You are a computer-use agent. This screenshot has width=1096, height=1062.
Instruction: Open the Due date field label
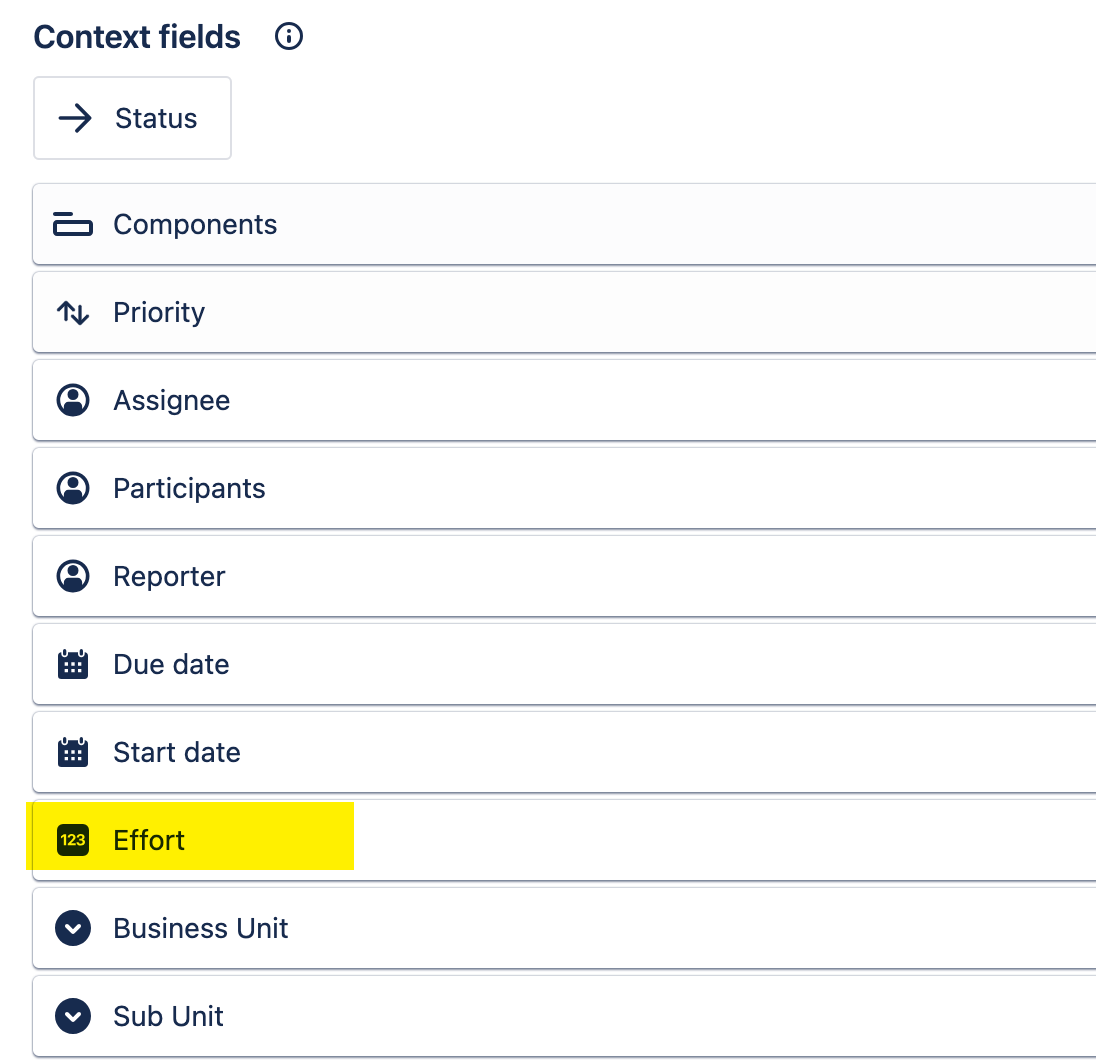tap(171, 664)
